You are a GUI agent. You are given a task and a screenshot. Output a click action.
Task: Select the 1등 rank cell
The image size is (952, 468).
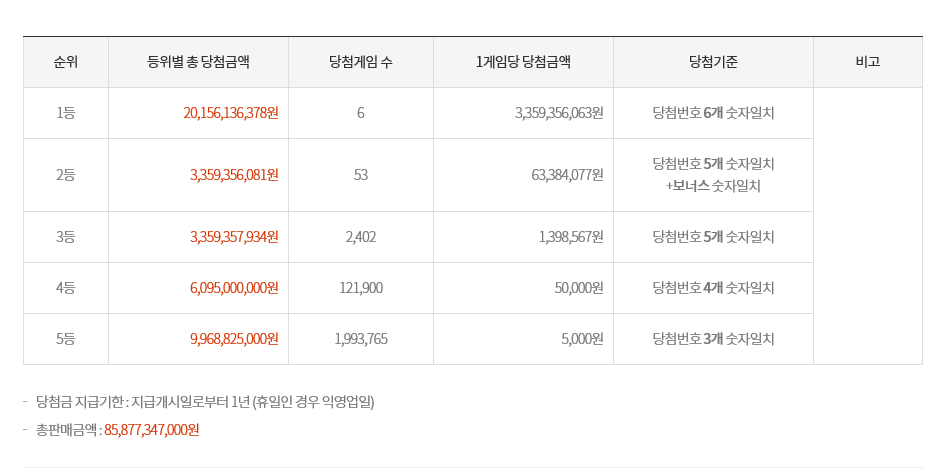(x=66, y=113)
